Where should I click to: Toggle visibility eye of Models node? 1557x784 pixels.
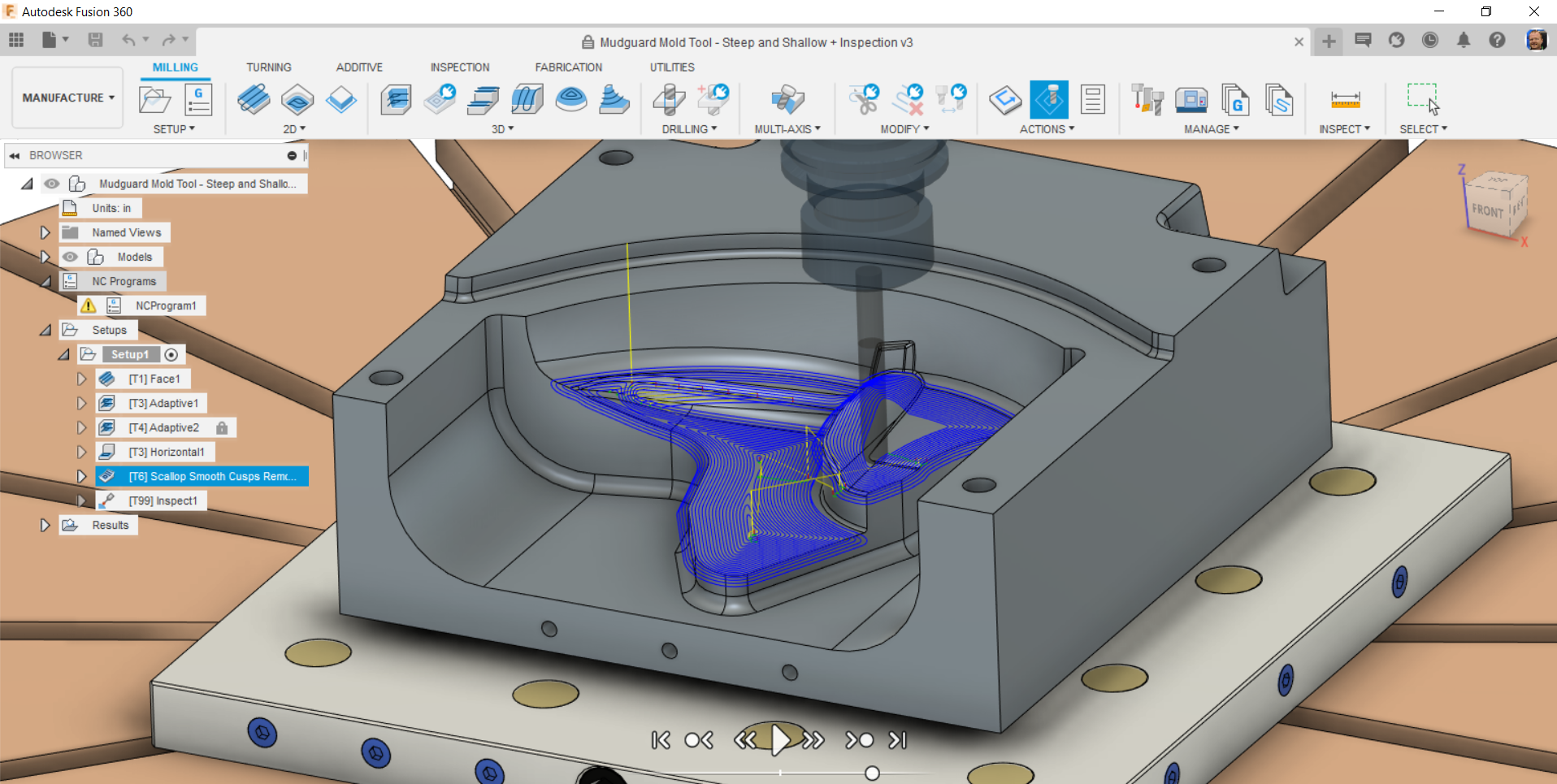point(71,257)
